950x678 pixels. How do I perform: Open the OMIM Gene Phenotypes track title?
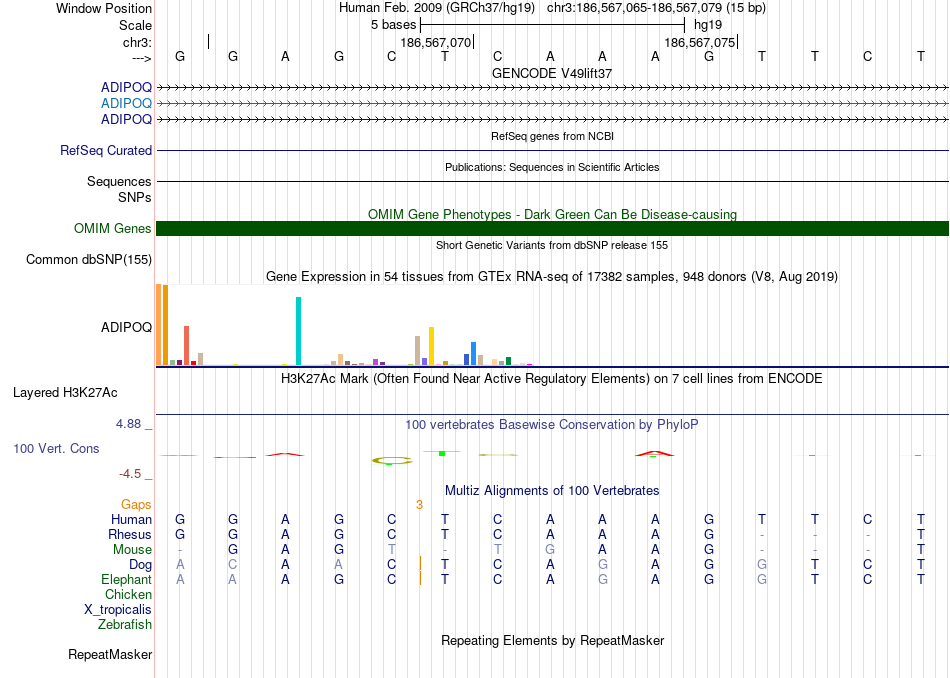[552, 214]
